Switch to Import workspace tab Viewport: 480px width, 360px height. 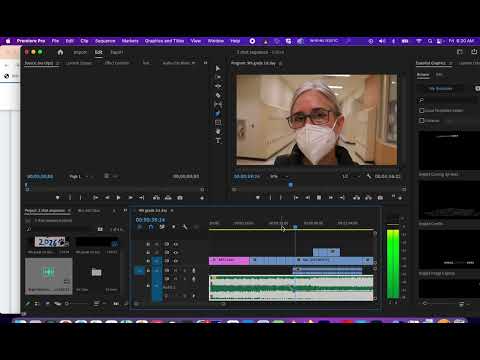click(x=80, y=52)
